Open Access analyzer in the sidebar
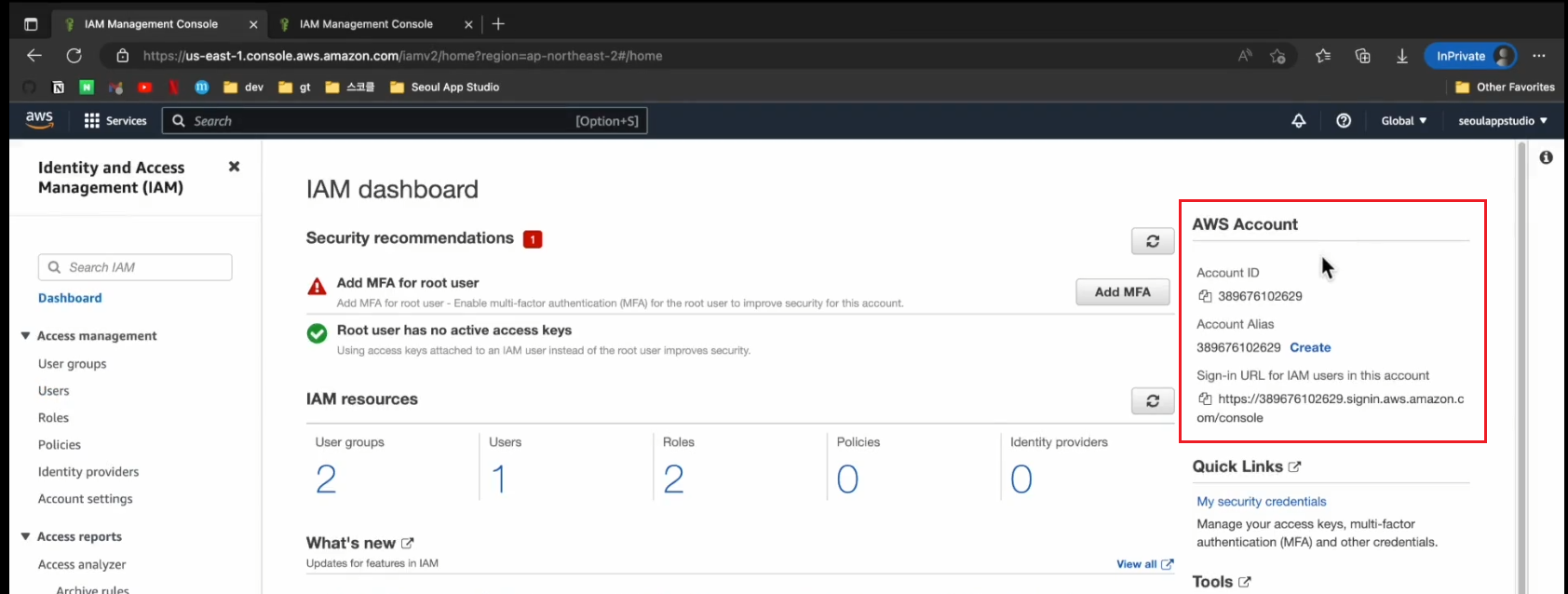Screen dimensions: 1568x594 point(82,564)
